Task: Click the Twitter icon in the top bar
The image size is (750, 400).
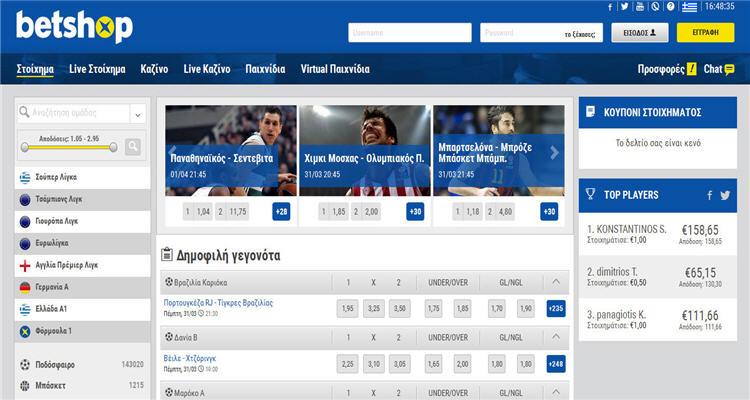Action: pos(625,6)
